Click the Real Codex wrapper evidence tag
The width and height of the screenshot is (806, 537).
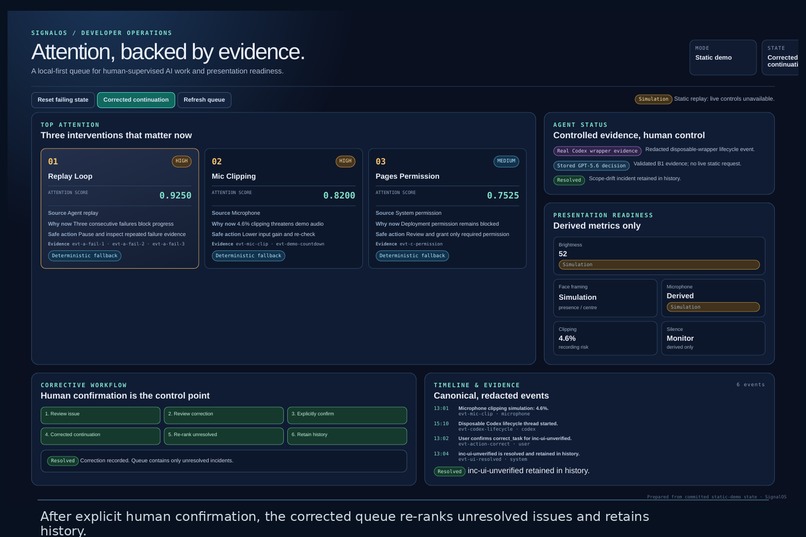pyautogui.click(x=597, y=151)
